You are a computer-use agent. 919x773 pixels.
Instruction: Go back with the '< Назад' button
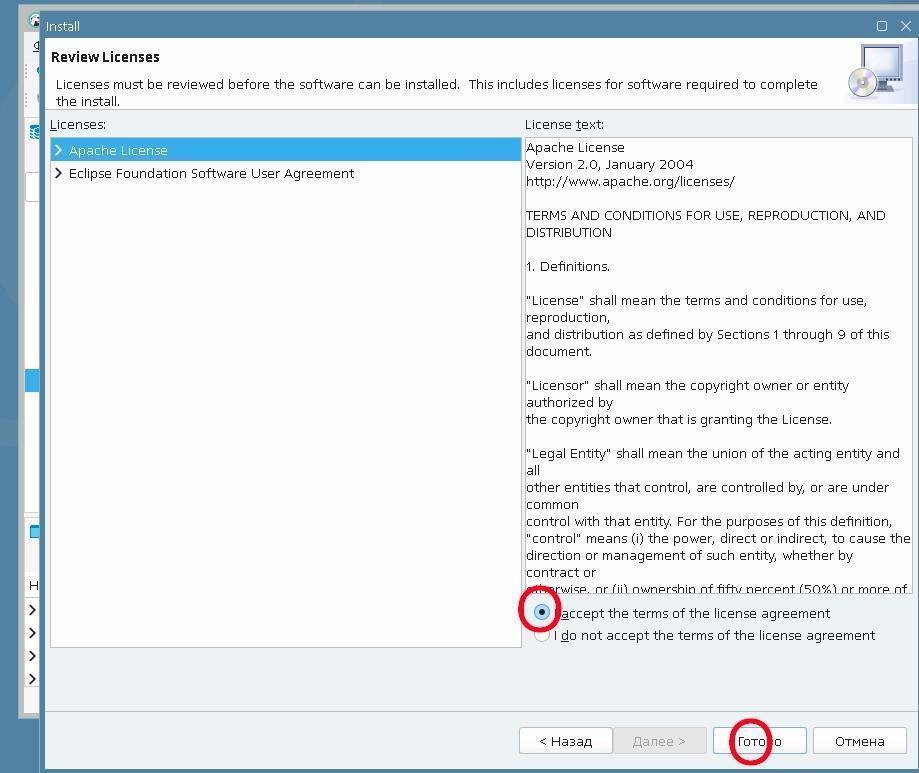tap(565, 741)
